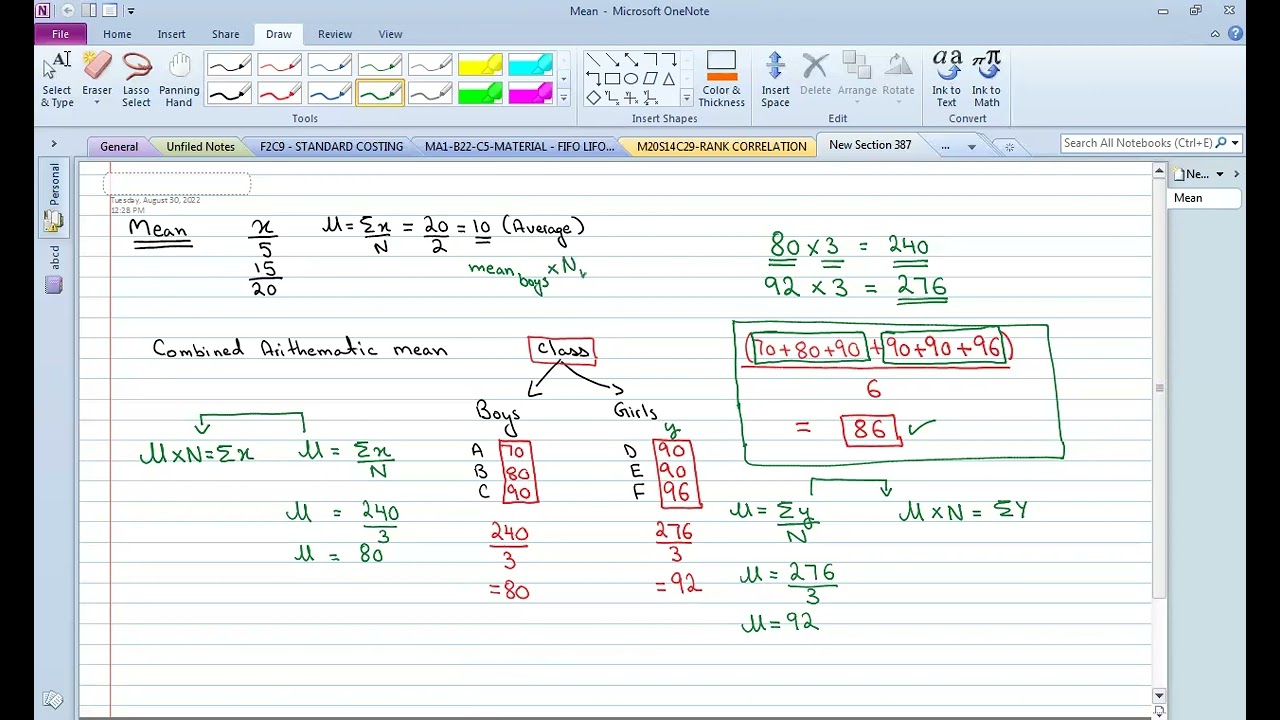The height and width of the screenshot is (720, 1280).
Task: Open the Unfiled Notes section tab
Action: (200, 146)
